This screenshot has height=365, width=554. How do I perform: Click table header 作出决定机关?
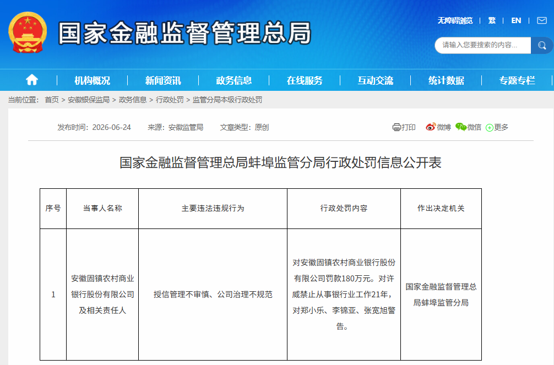click(441, 208)
